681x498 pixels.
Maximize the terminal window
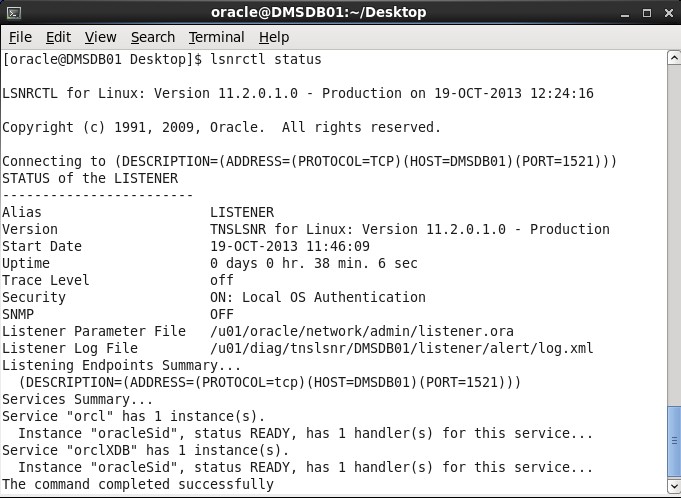(647, 13)
